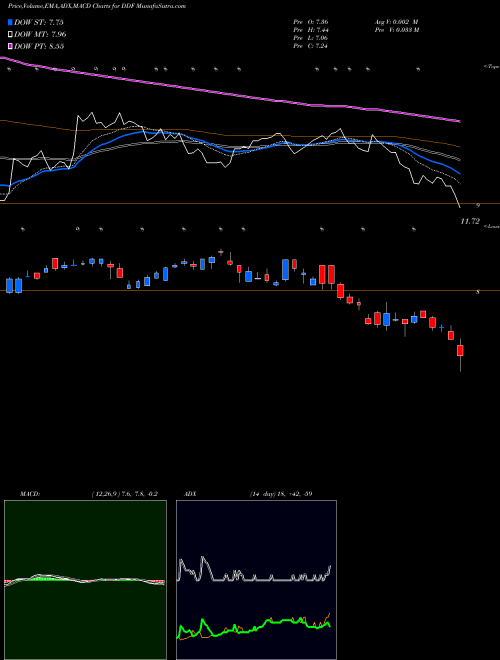500x660 pixels.
Task: Select the 'DOW PT: 8.55' legend label
Action: coord(39,46)
